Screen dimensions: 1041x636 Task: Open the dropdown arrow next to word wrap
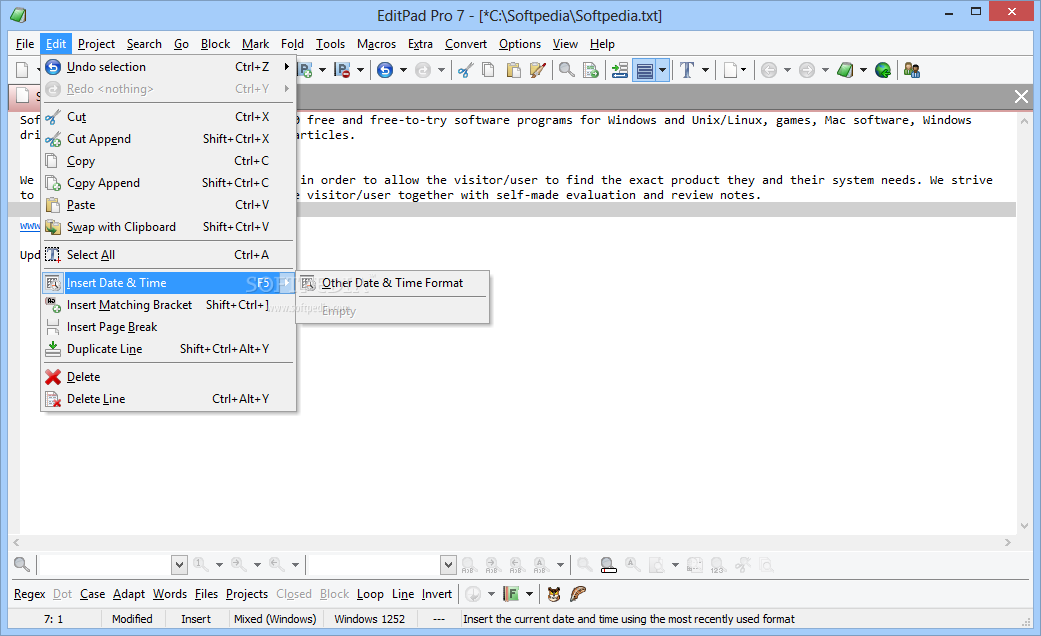663,70
